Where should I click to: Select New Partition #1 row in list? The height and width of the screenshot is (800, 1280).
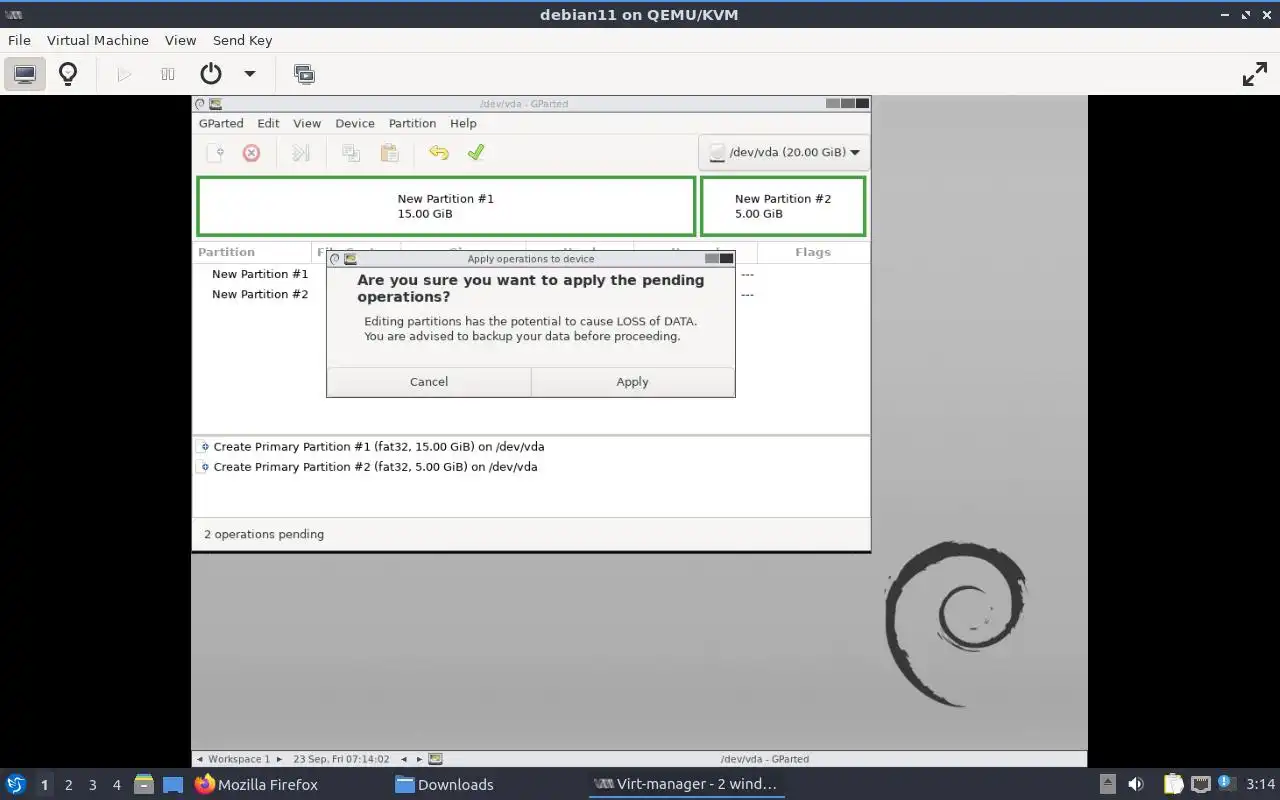click(531, 274)
